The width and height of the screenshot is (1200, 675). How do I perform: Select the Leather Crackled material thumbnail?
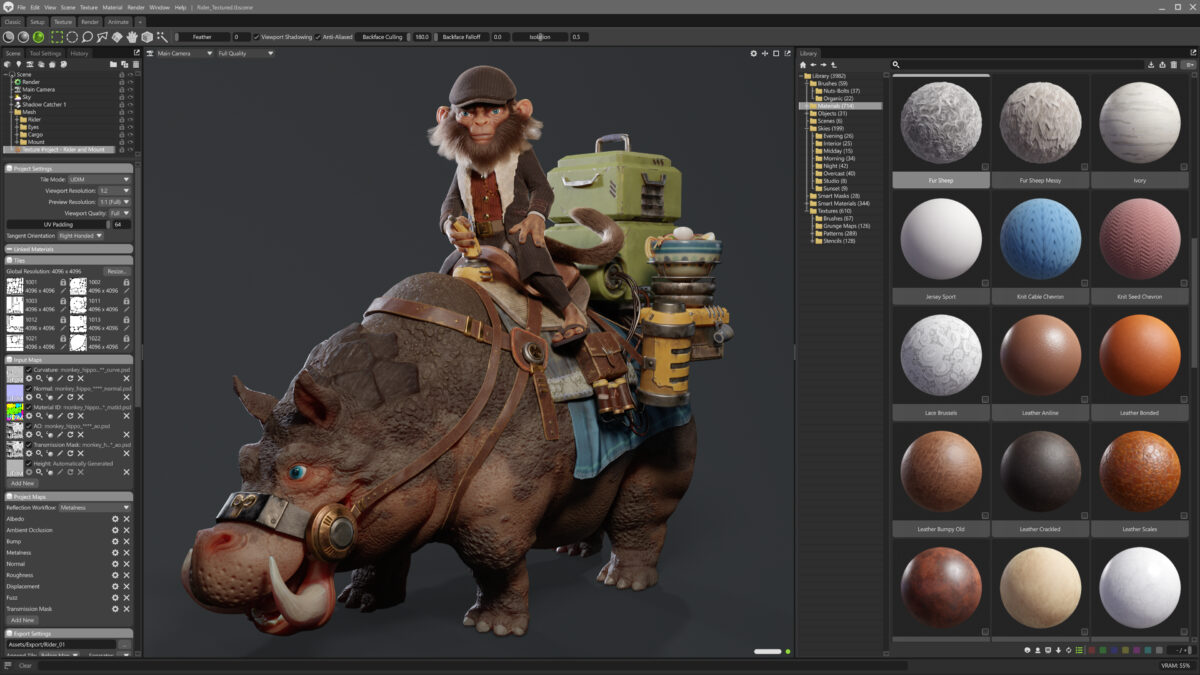(1040, 470)
